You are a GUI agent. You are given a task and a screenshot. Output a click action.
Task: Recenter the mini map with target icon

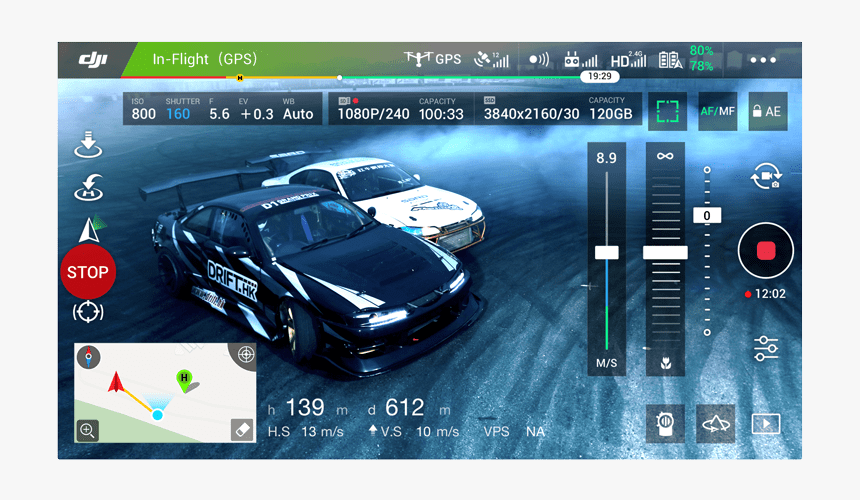click(246, 355)
